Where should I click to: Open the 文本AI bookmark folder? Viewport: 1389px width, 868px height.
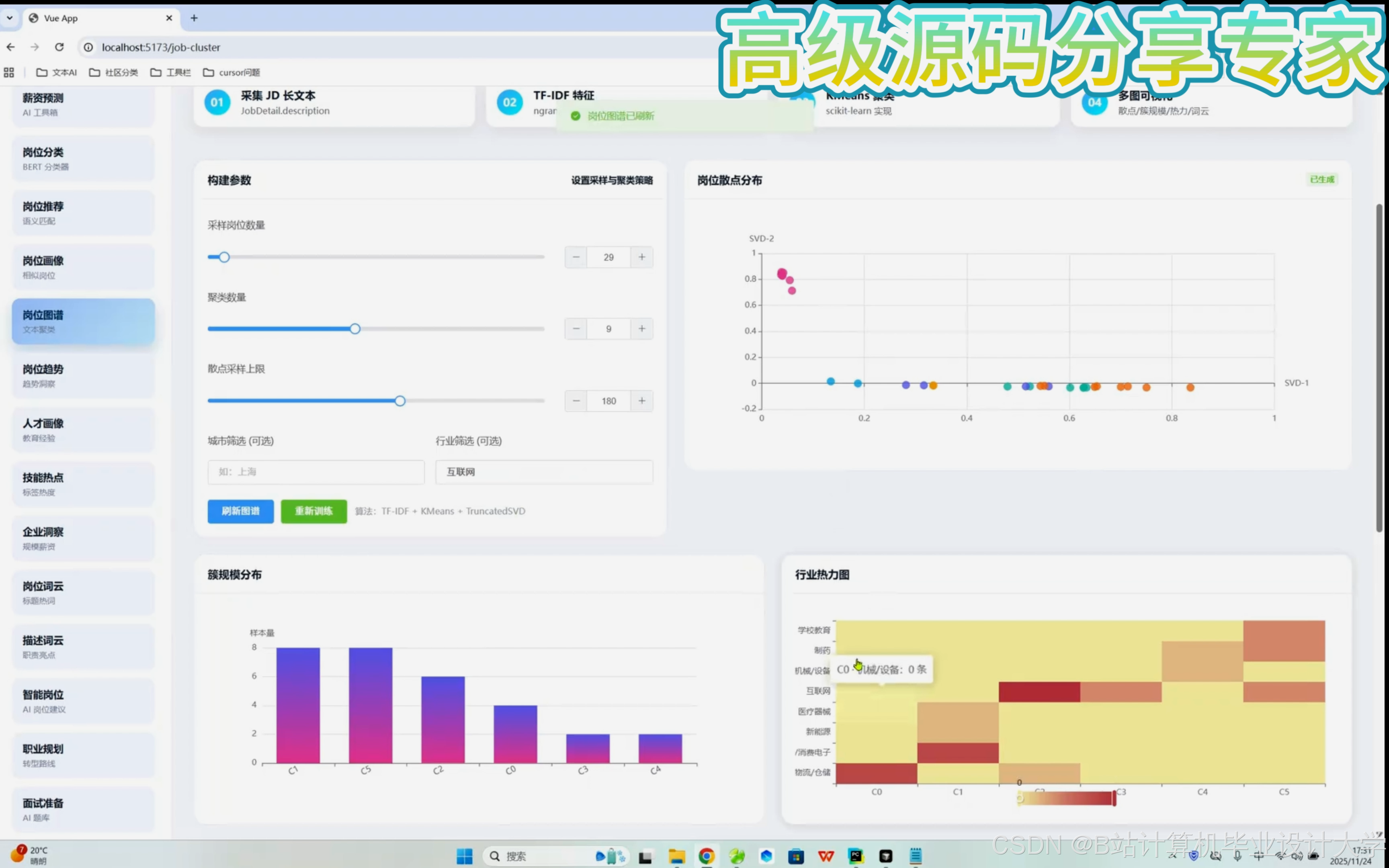(56, 72)
